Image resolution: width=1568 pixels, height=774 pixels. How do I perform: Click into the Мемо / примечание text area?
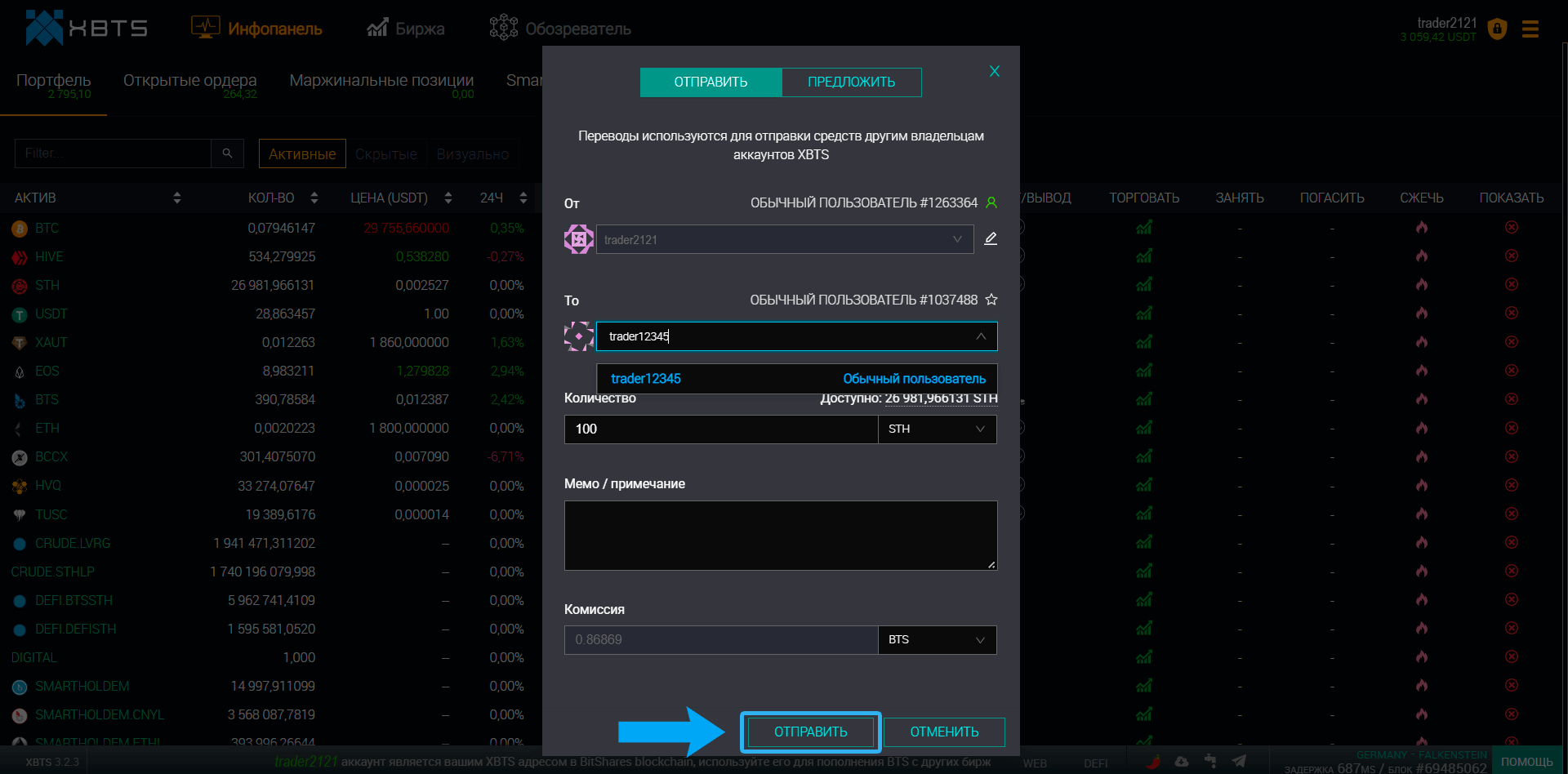780,535
